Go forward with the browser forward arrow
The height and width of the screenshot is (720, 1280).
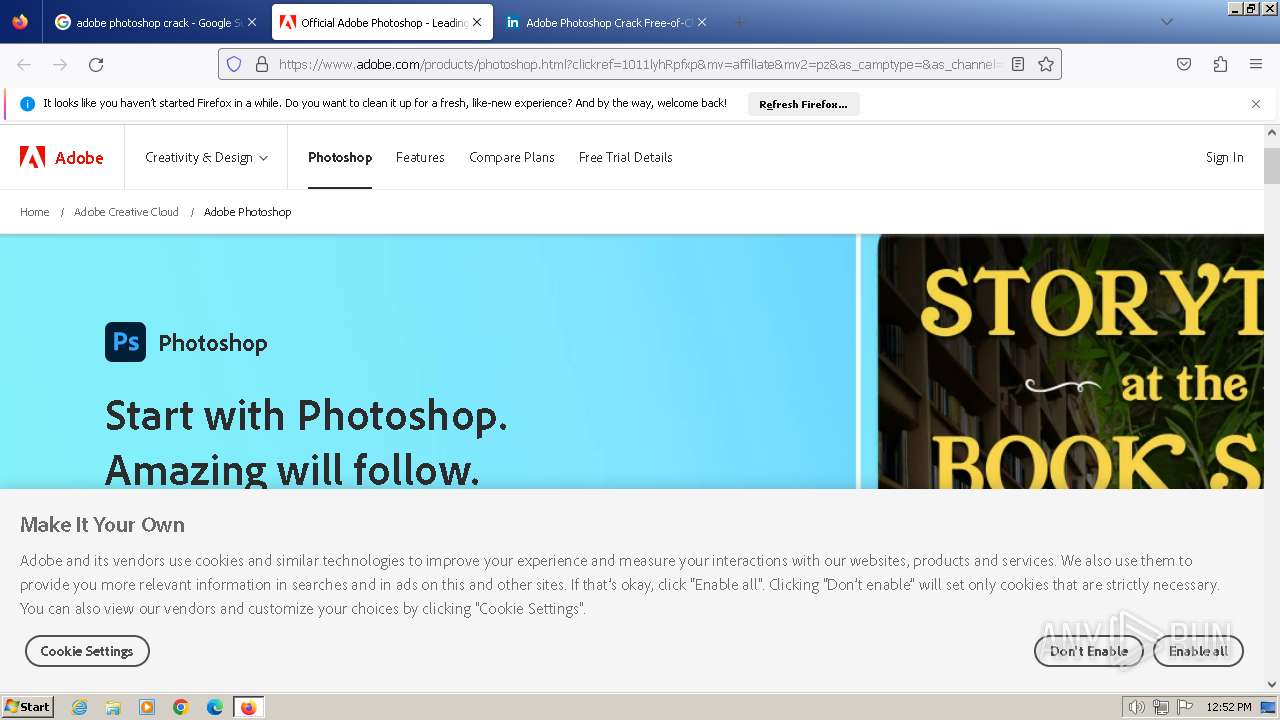point(60,64)
